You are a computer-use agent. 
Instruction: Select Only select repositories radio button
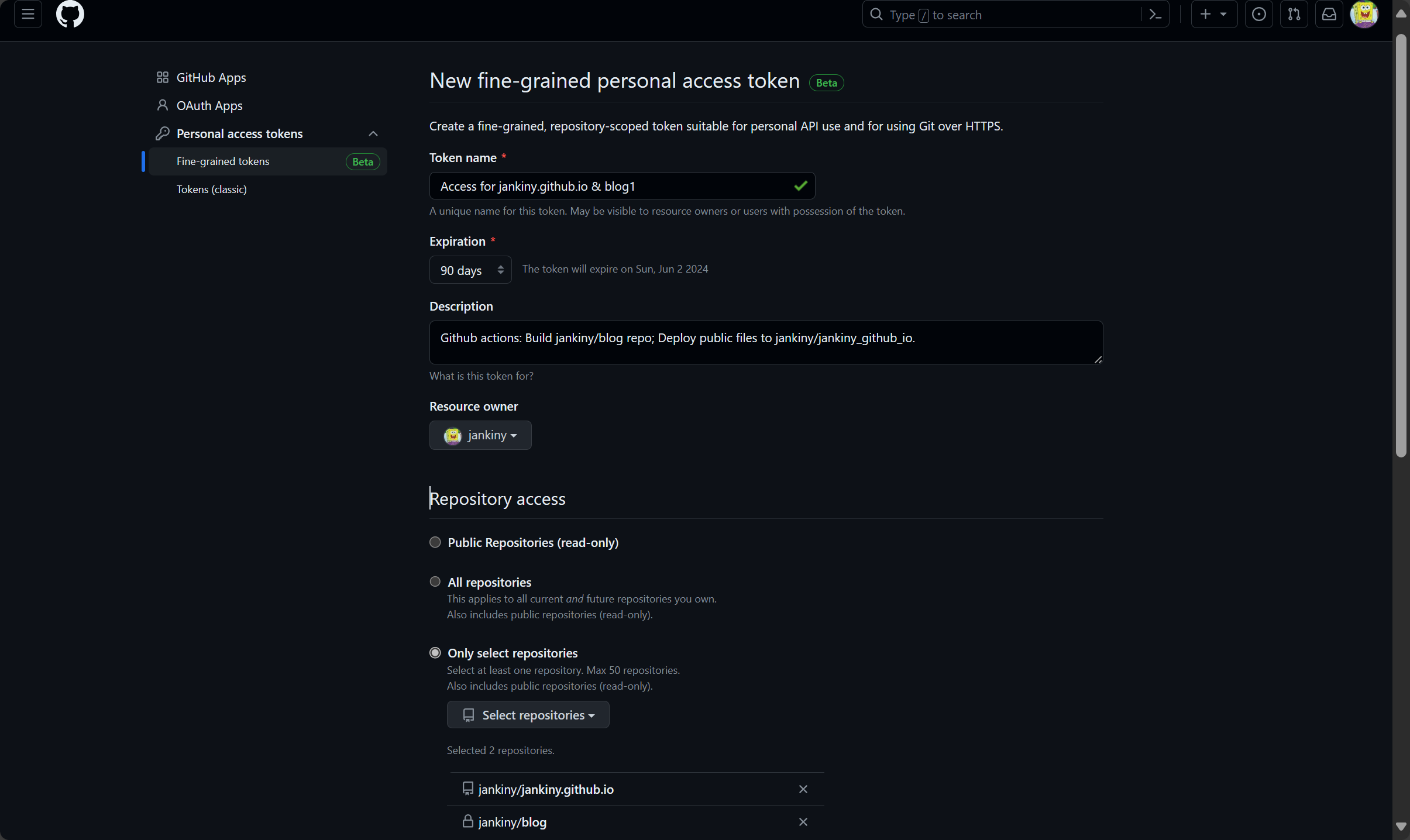(x=435, y=653)
